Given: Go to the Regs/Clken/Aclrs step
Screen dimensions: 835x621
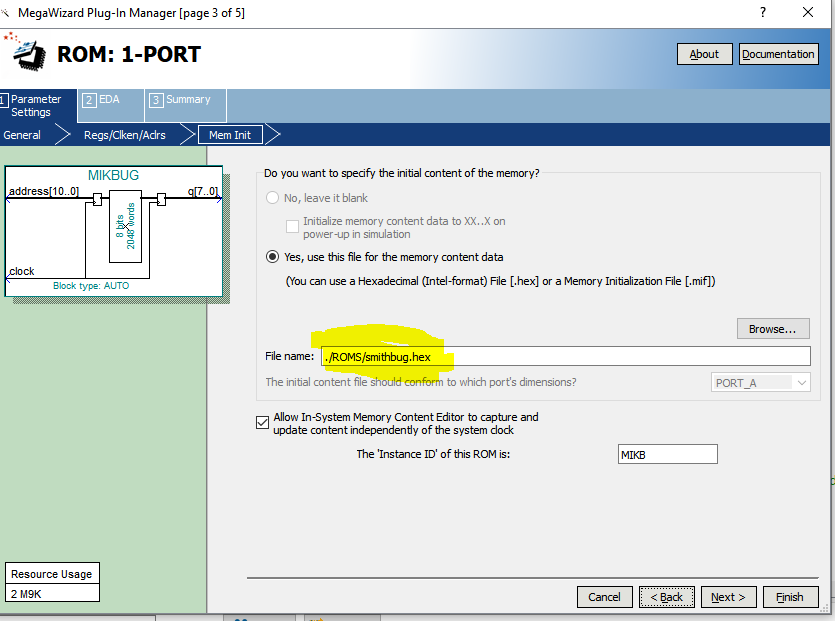Looking at the screenshot, I should (x=124, y=135).
